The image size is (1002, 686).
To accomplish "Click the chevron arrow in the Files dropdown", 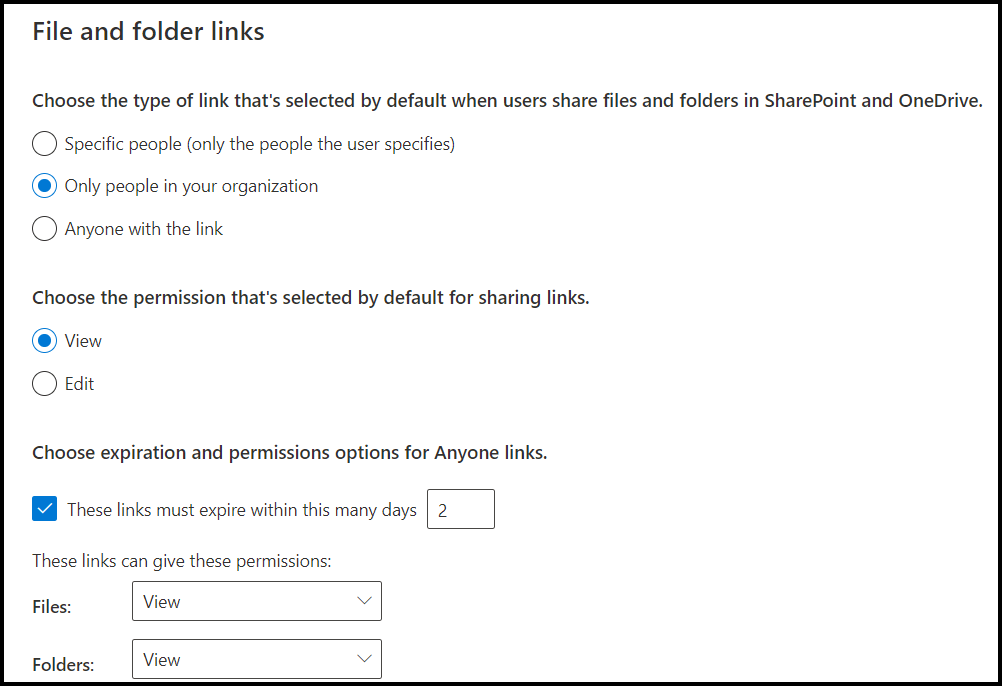I will [x=363, y=602].
